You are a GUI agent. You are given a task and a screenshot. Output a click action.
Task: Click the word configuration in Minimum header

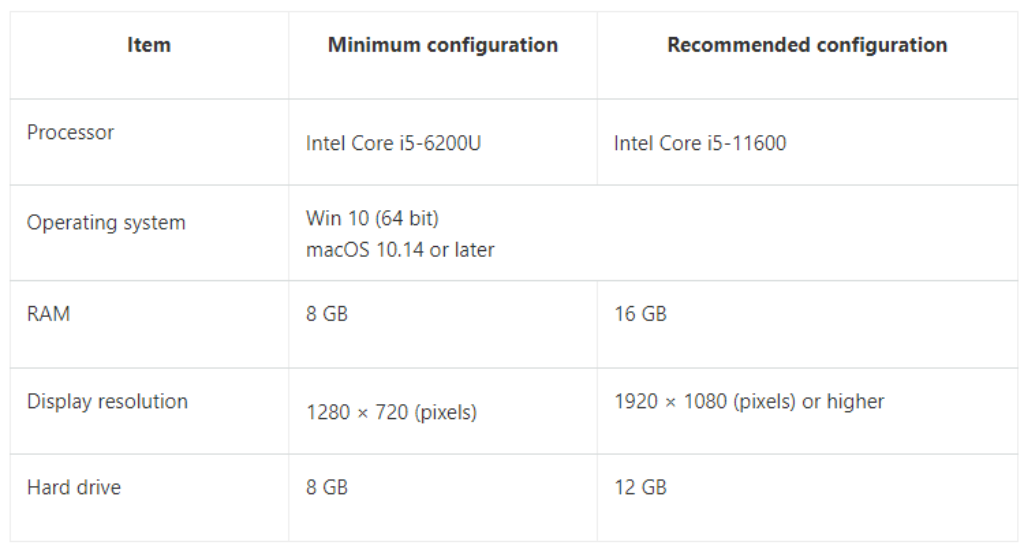pos(492,46)
